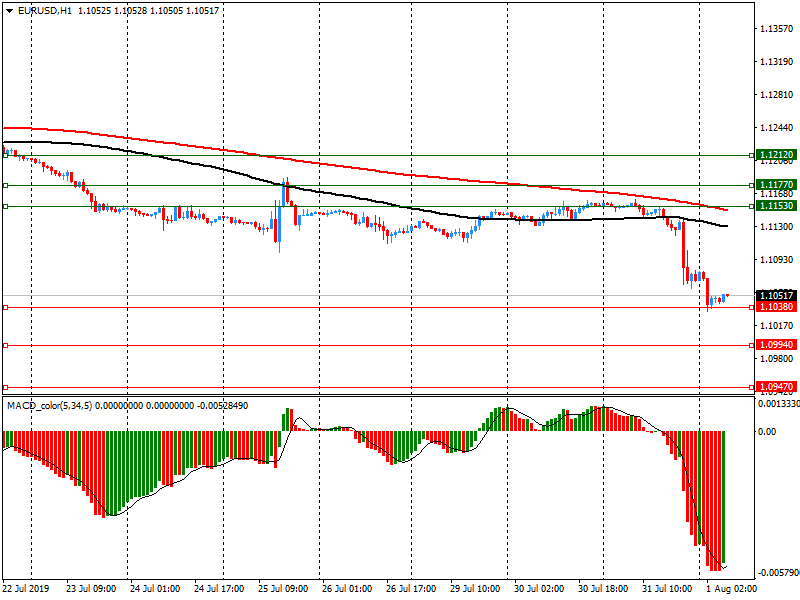The height and width of the screenshot is (600, 800).
Task: Select the 1.10380 red support label
Action: click(x=776, y=307)
